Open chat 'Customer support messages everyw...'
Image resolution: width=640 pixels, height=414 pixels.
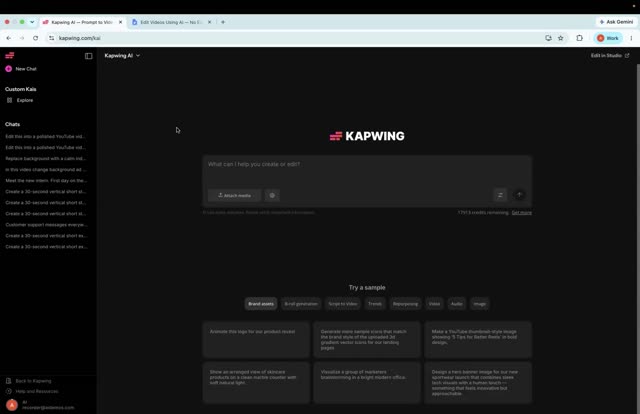pyautogui.click(x=46, y=225)
